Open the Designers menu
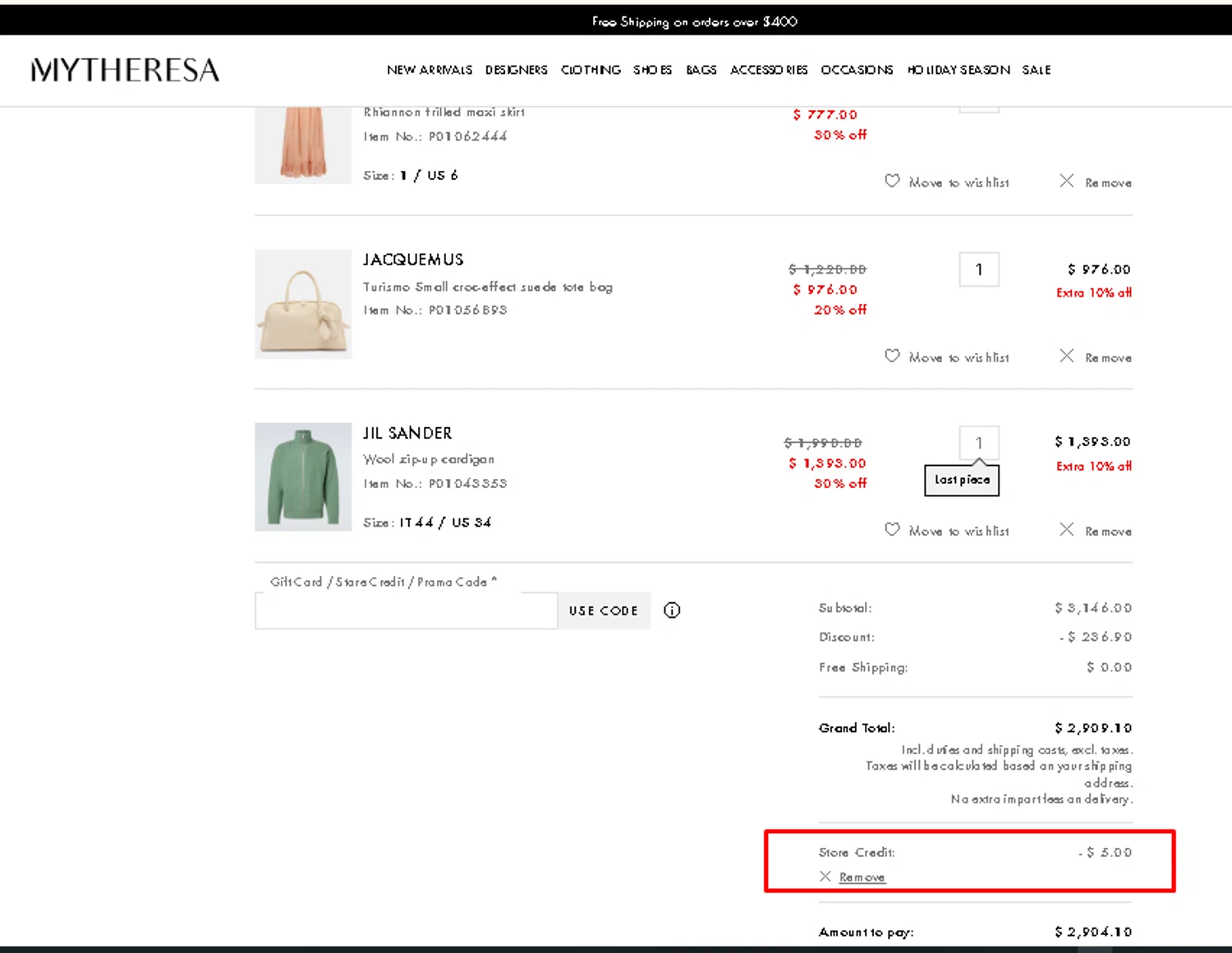This screenshot has width=1232, height=953. click(517, 70)
